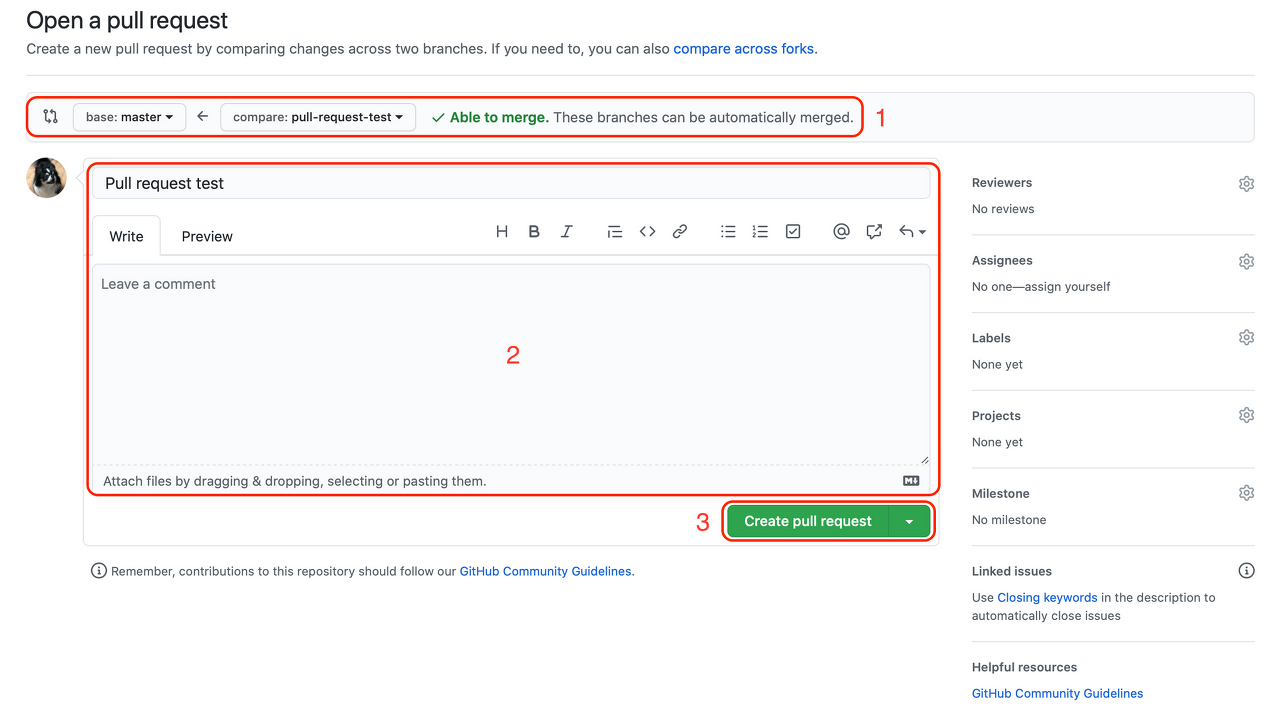Click the assign yourself link

(1066, 286)
